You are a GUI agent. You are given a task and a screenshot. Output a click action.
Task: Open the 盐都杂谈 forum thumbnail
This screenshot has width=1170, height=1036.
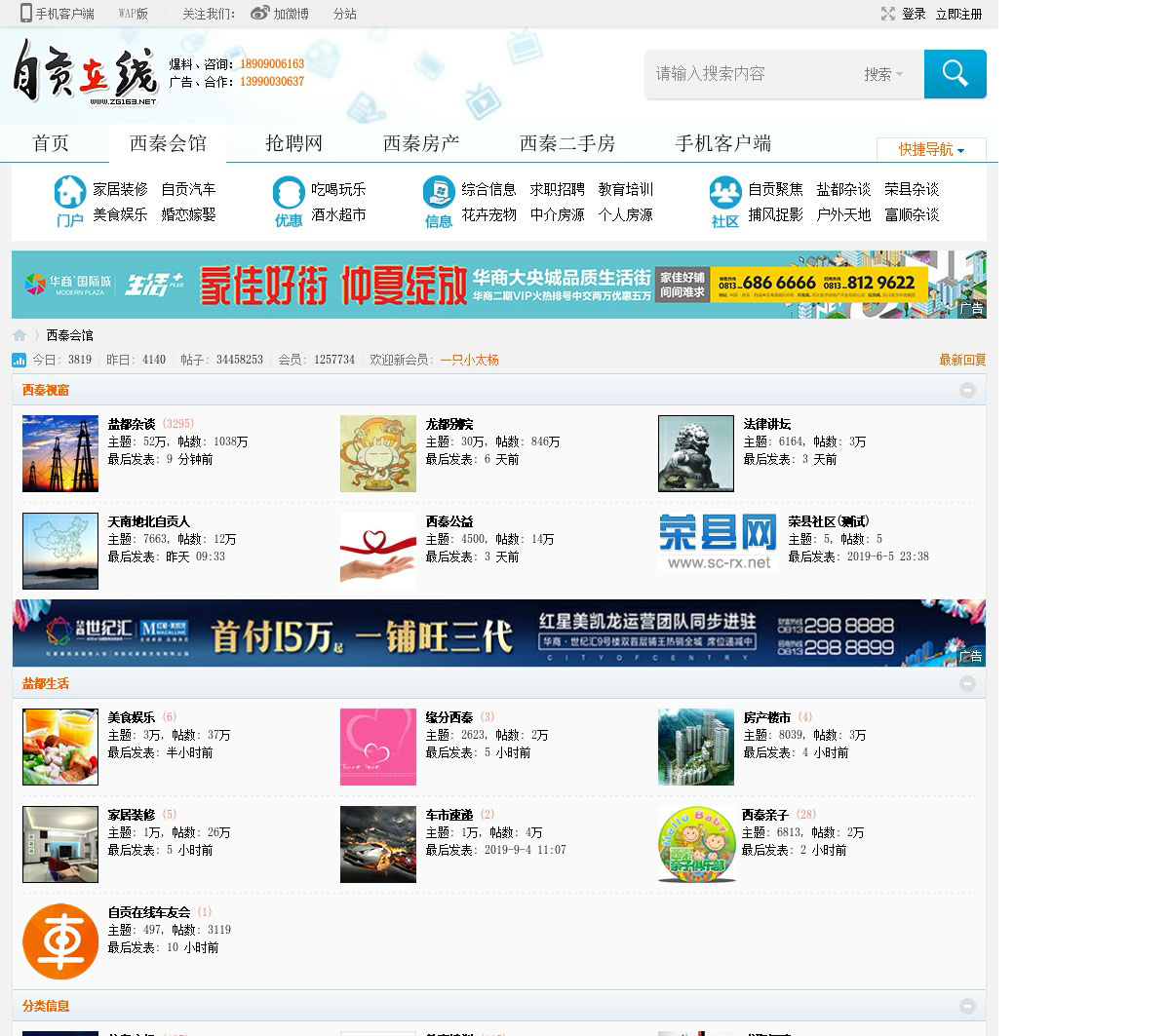point(60,454)
